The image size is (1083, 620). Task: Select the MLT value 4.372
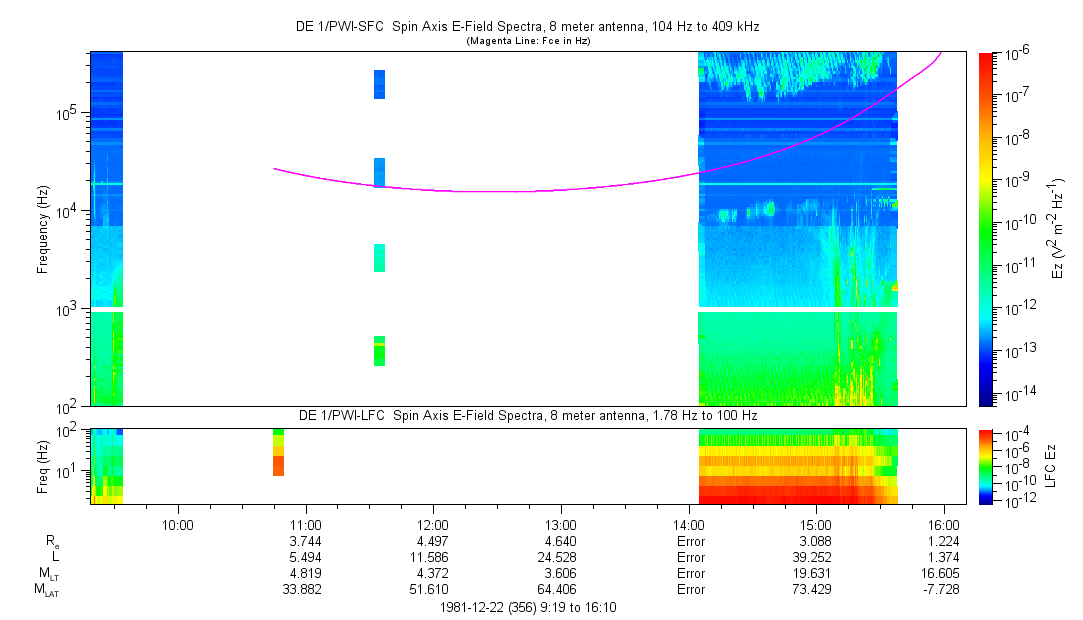pyautogui.click(x=433, y=573)
